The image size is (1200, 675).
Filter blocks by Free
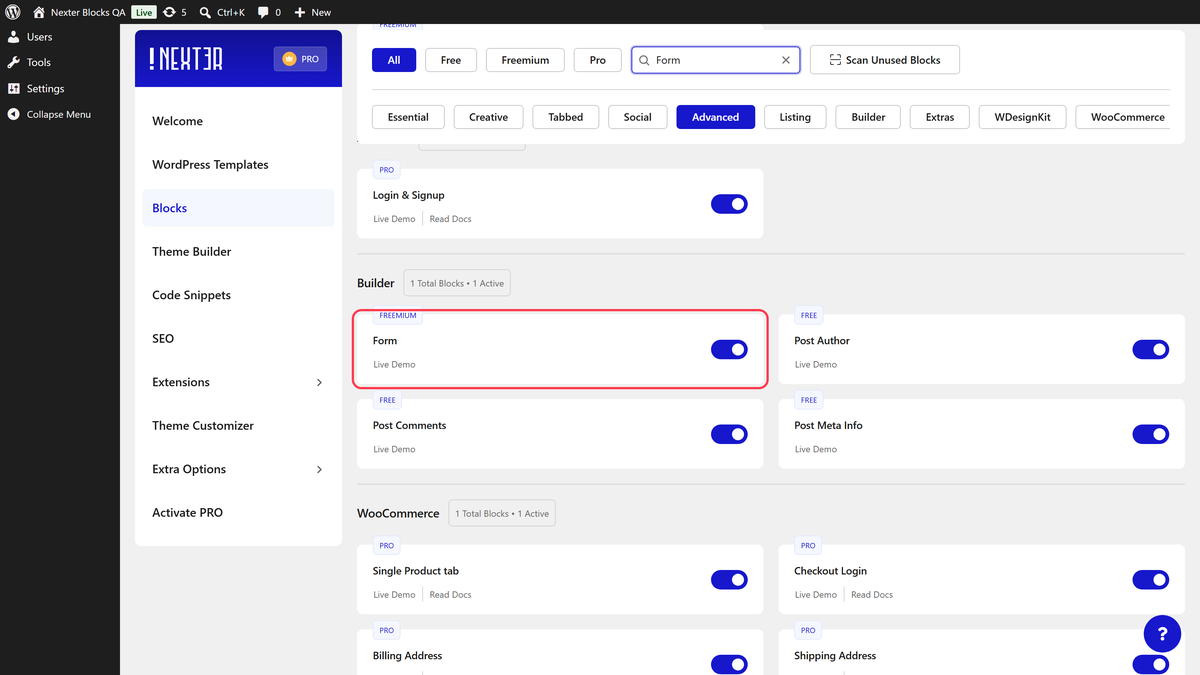[451, 60]
